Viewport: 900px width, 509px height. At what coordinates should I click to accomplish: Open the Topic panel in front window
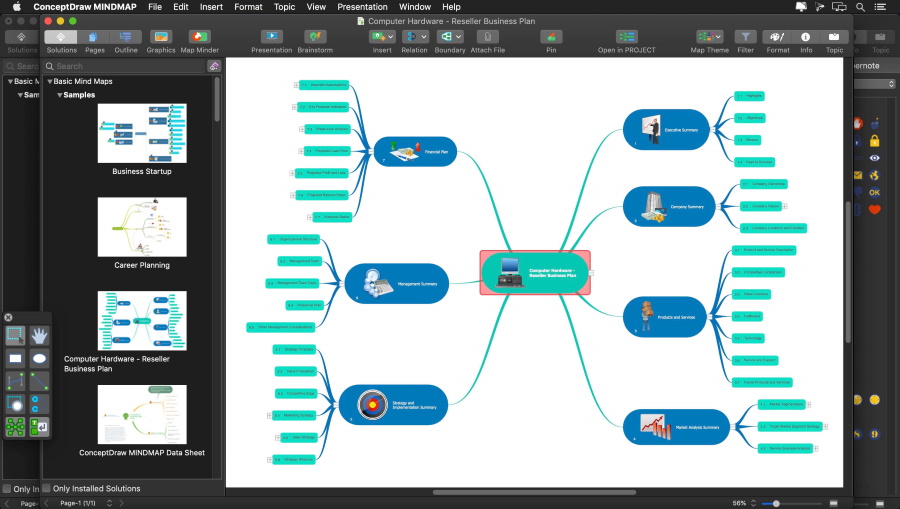click(x=834, y=37)
